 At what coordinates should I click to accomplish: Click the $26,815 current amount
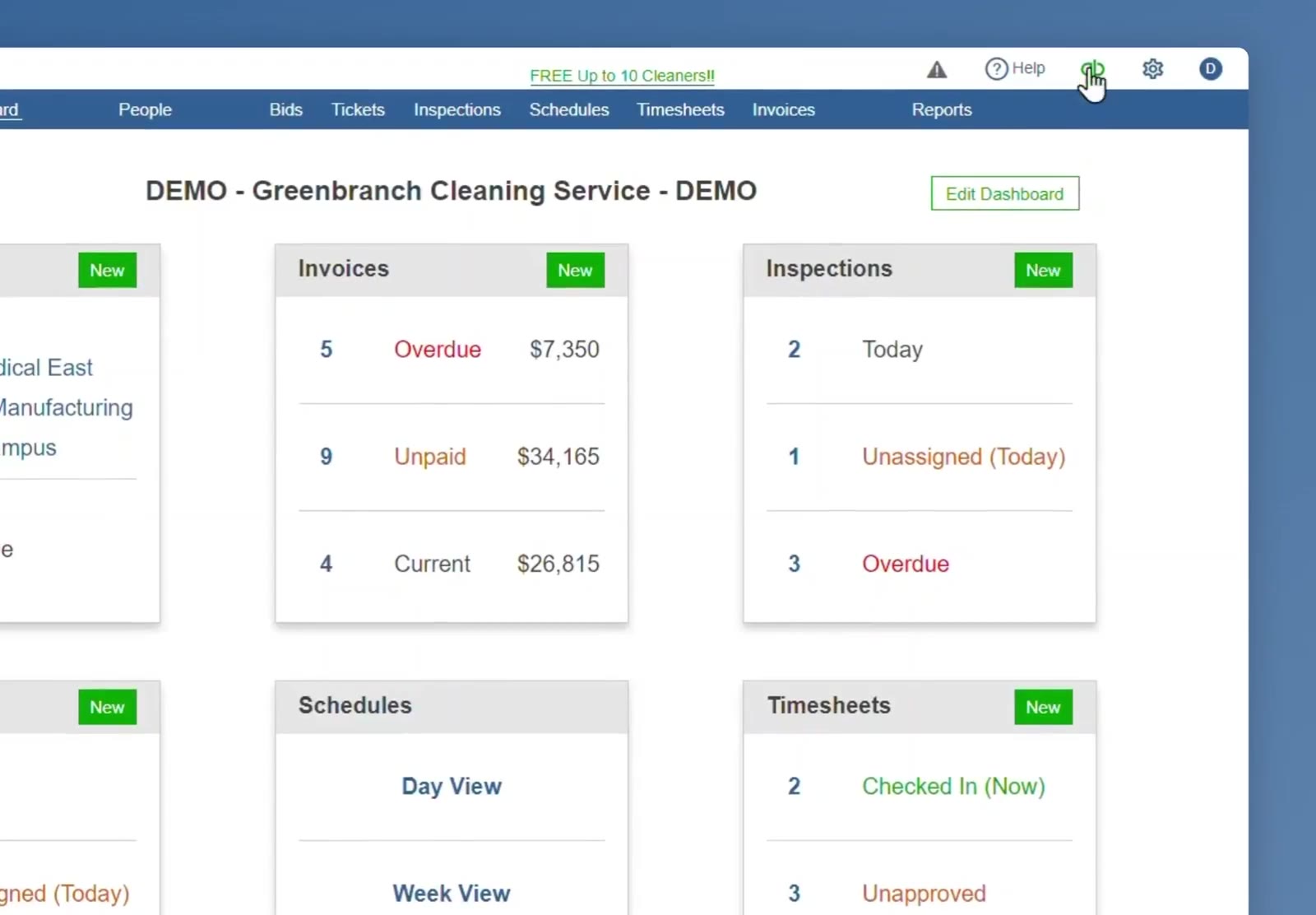pos(558,564)
